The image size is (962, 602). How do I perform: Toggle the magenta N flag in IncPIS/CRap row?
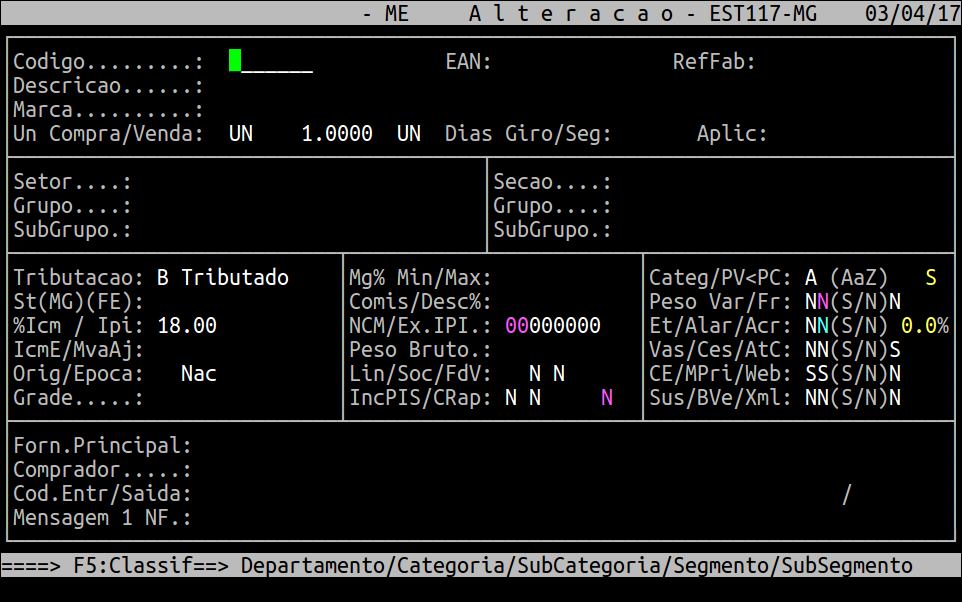[606, 398]
